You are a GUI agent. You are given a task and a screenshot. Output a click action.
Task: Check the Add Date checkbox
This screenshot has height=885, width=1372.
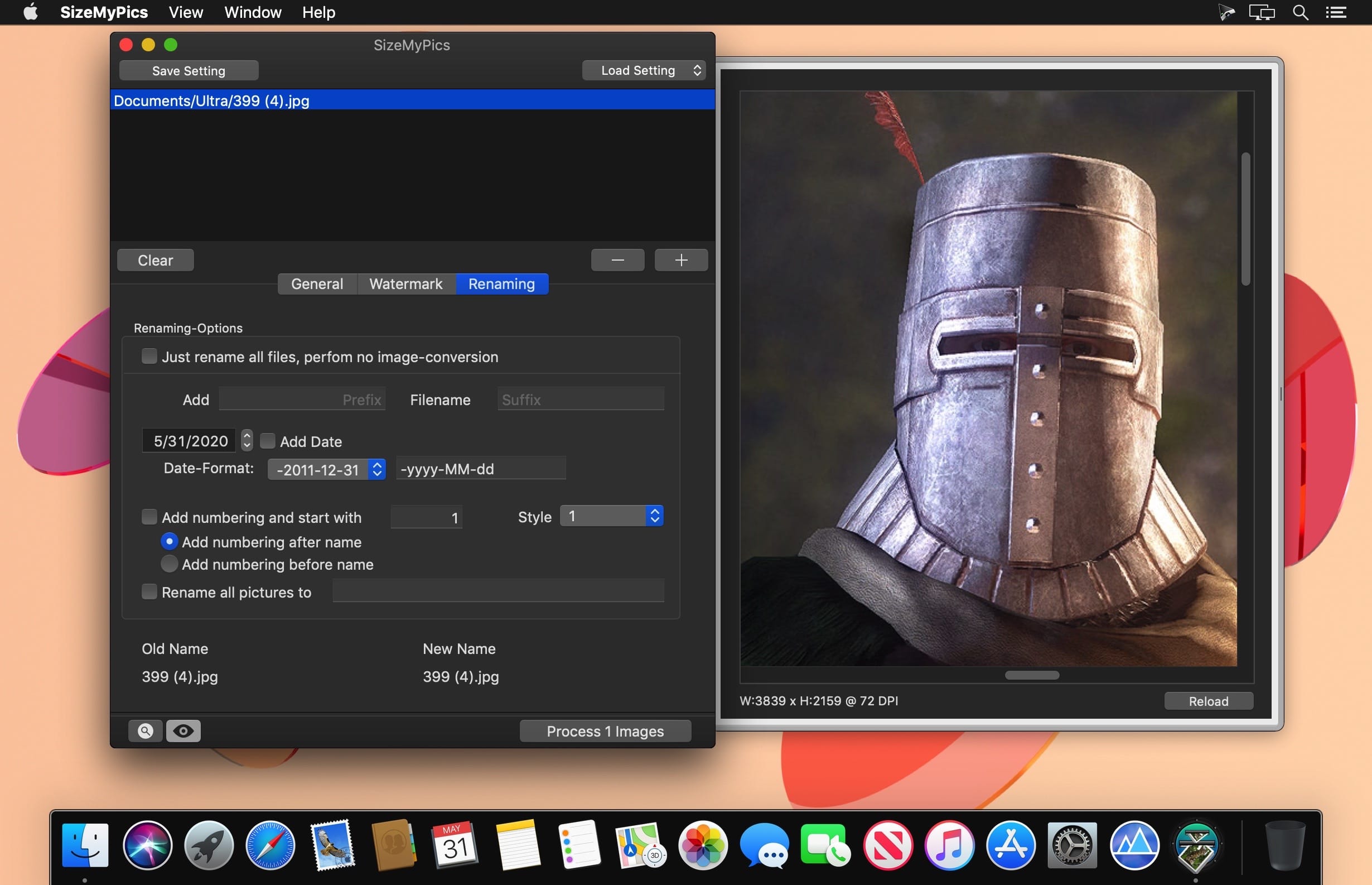[x=268, y=441]
